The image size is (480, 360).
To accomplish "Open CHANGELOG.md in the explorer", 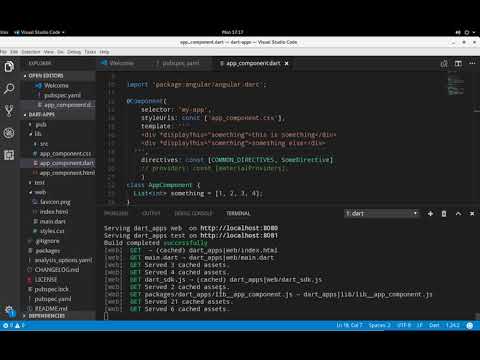I will point(57,270).
